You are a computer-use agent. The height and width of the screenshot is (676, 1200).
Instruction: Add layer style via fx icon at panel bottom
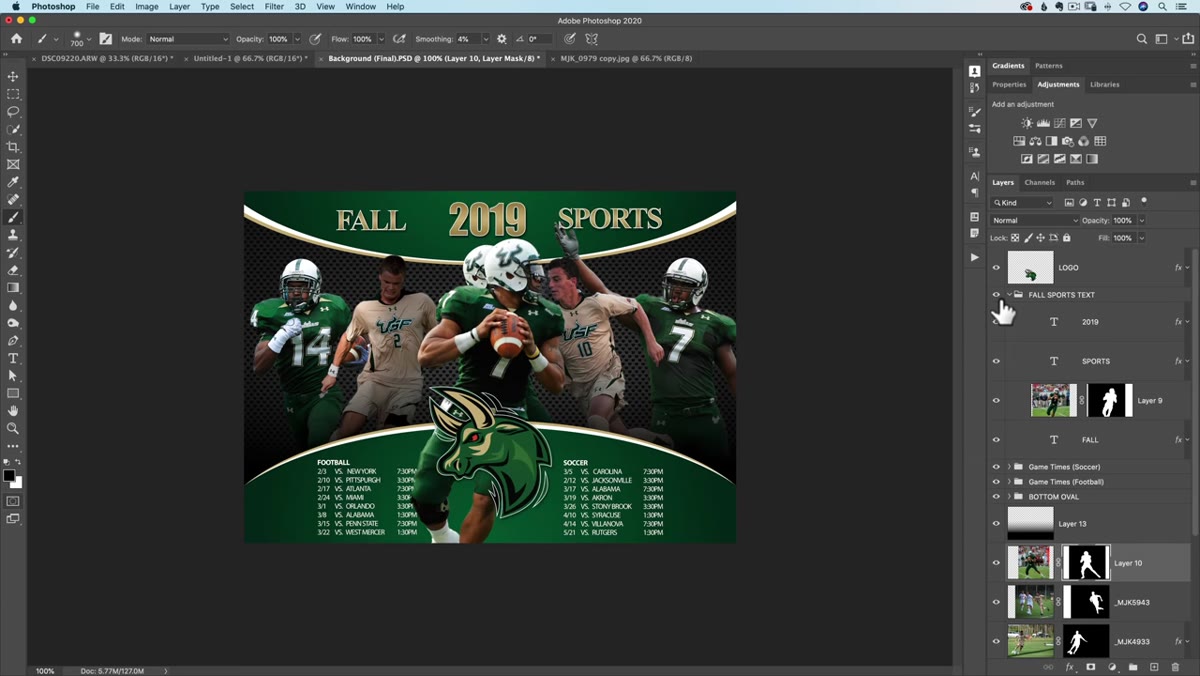pyautogui.click(x=1070, y=667)
